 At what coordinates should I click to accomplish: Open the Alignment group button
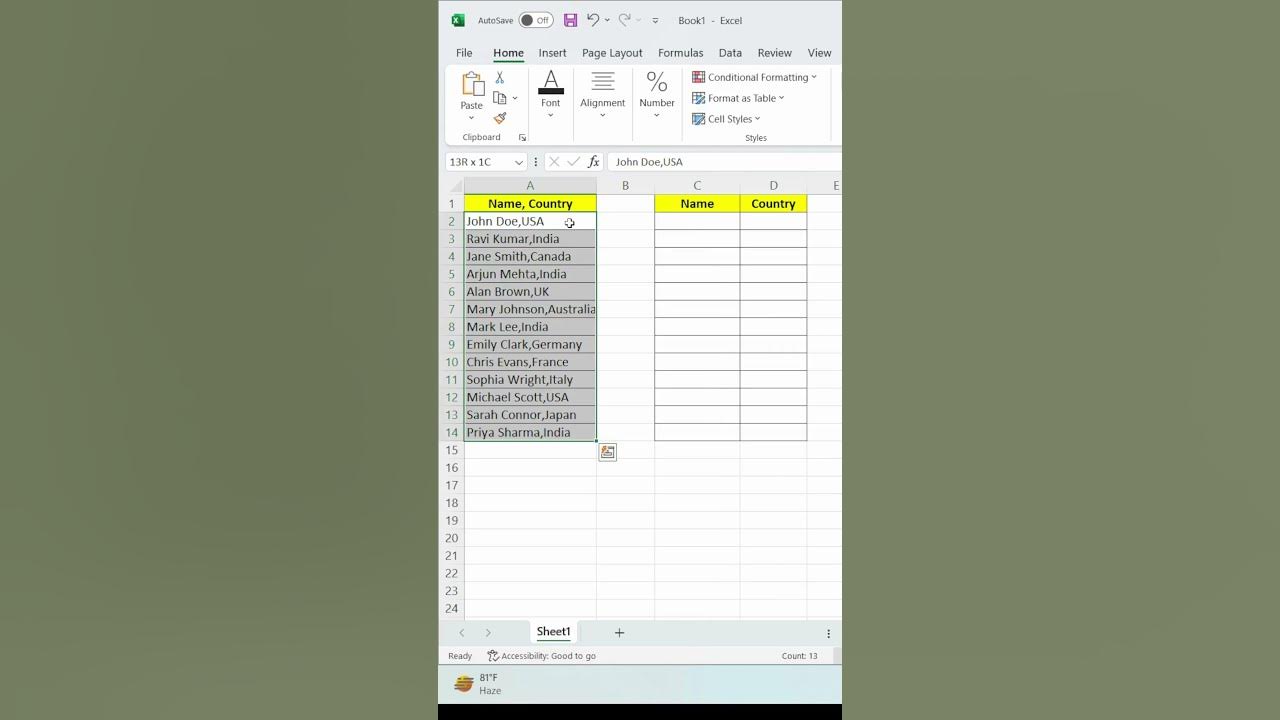(602, 95)
